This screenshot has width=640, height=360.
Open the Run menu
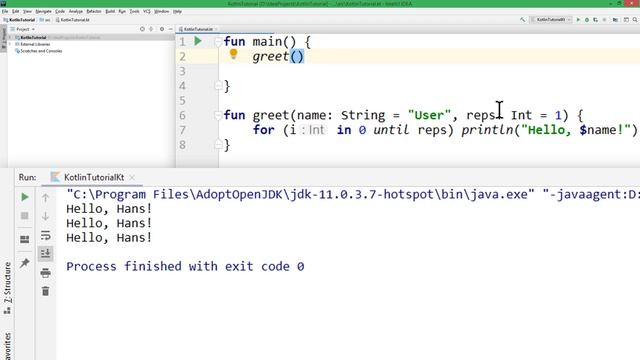click(122, 12)
